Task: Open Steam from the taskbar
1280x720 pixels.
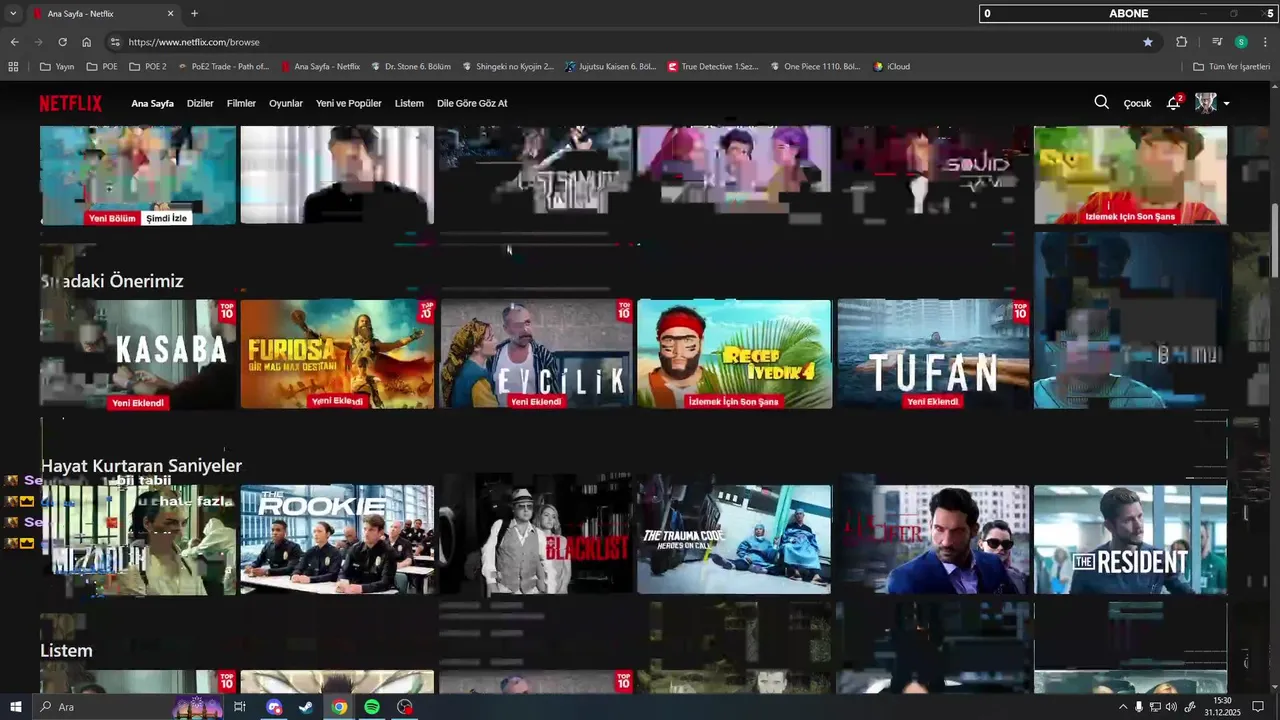Action: point(306,707)
